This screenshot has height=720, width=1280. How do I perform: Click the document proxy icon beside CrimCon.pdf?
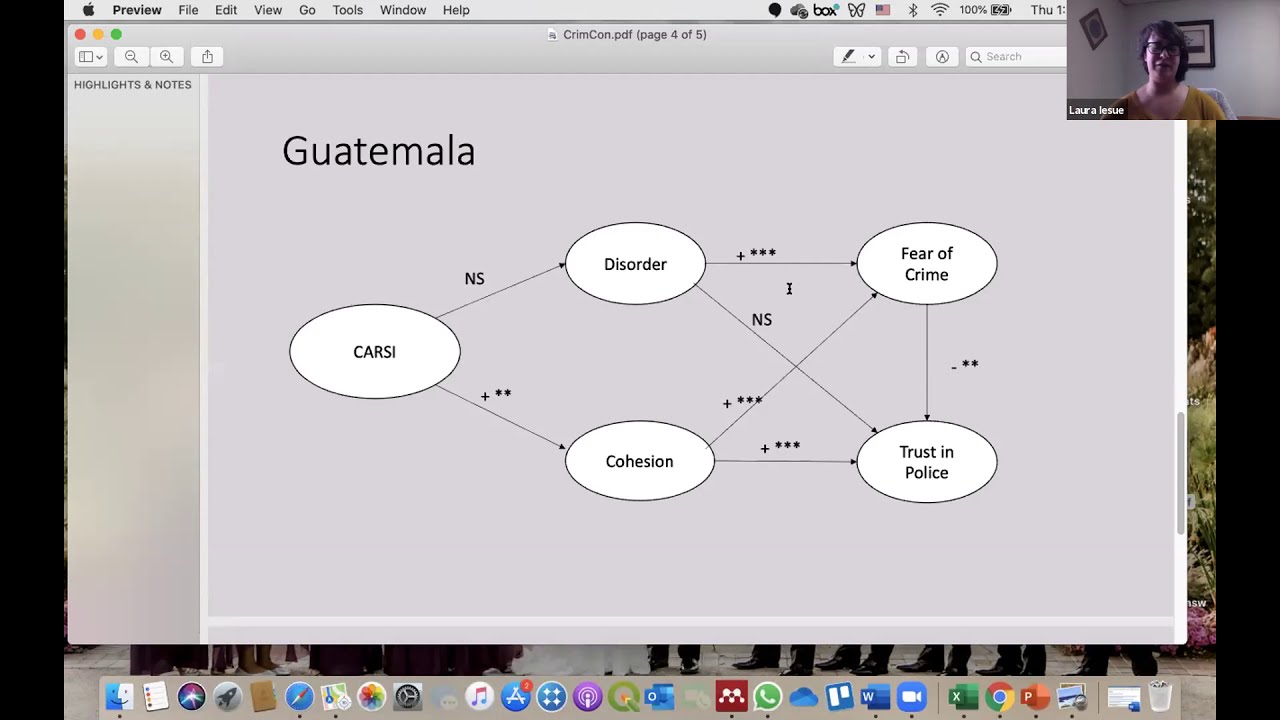click(553, 35)
